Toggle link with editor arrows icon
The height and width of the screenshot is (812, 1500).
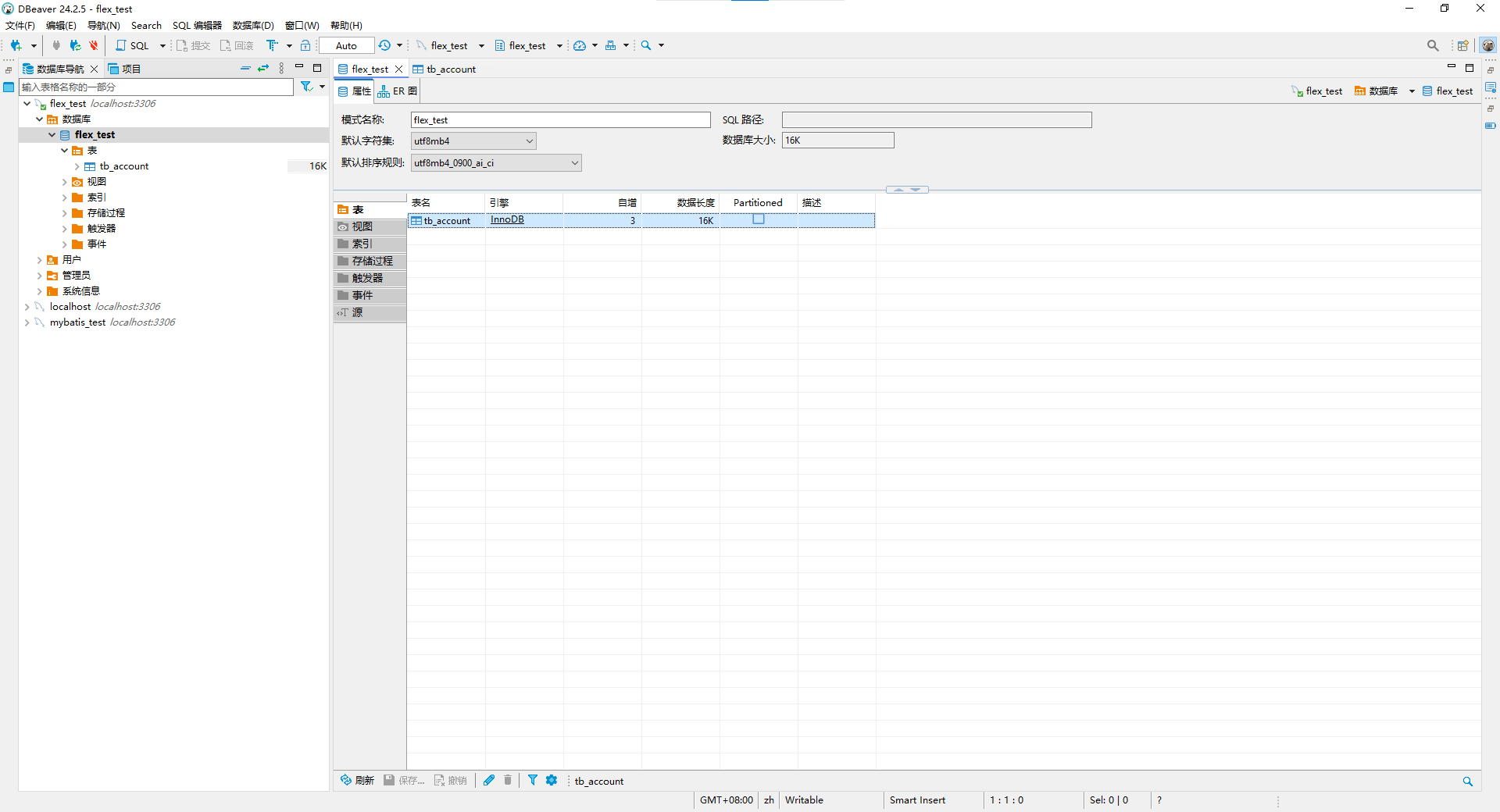pos(263,69)
